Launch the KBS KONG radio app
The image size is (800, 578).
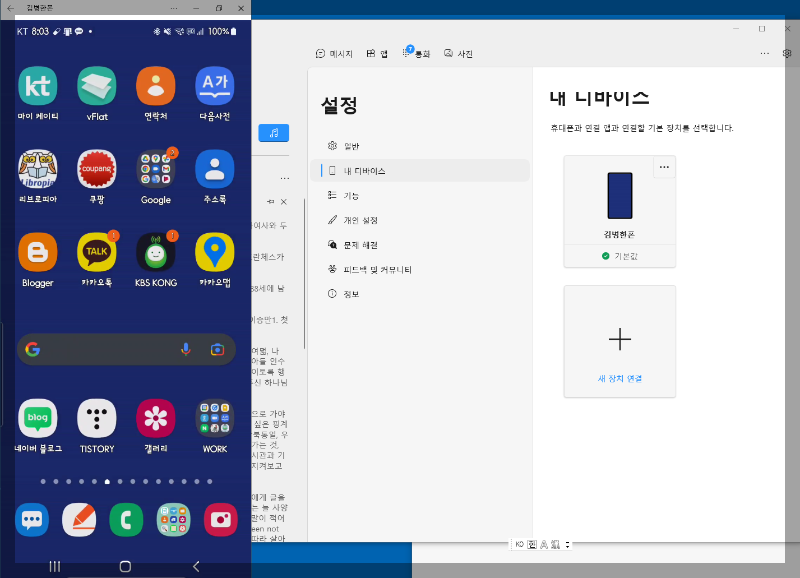pos(156,252)
